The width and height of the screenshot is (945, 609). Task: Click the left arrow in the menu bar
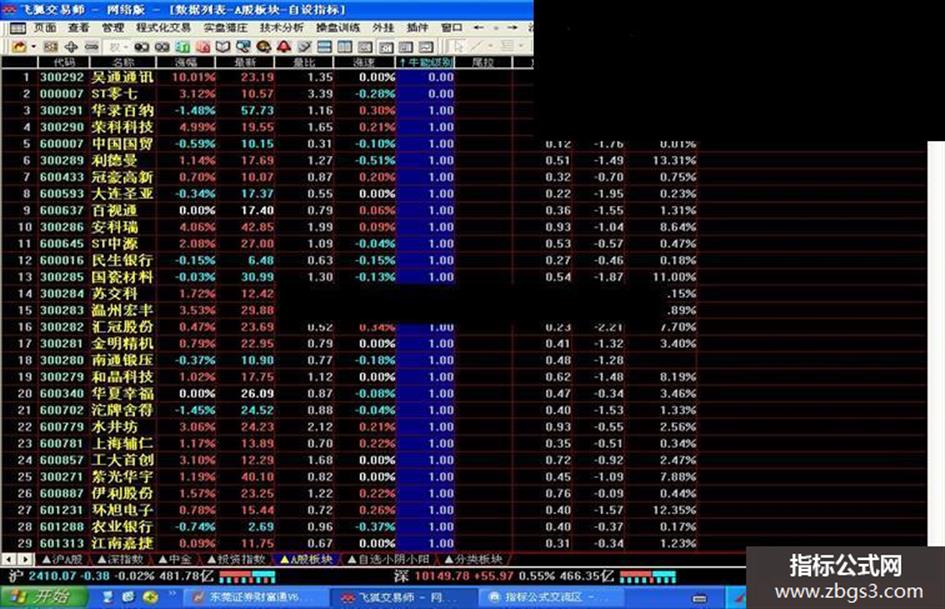coord(479,28)
